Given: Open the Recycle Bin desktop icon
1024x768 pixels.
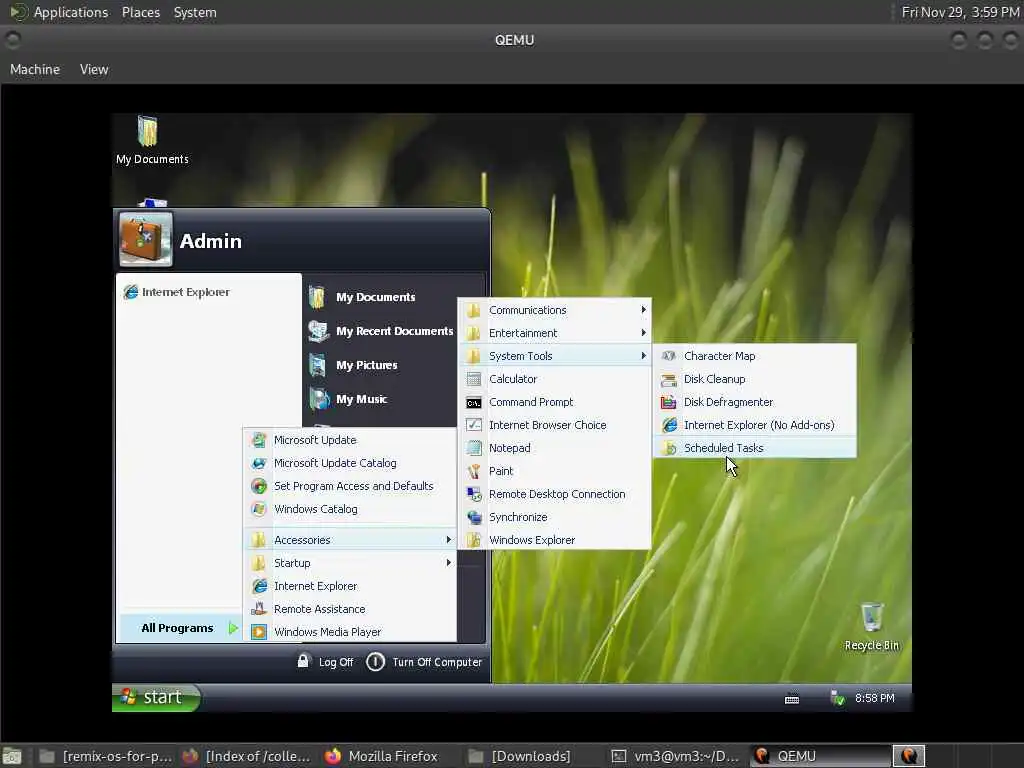Looking at the screenshot, I should click(872, 617).
